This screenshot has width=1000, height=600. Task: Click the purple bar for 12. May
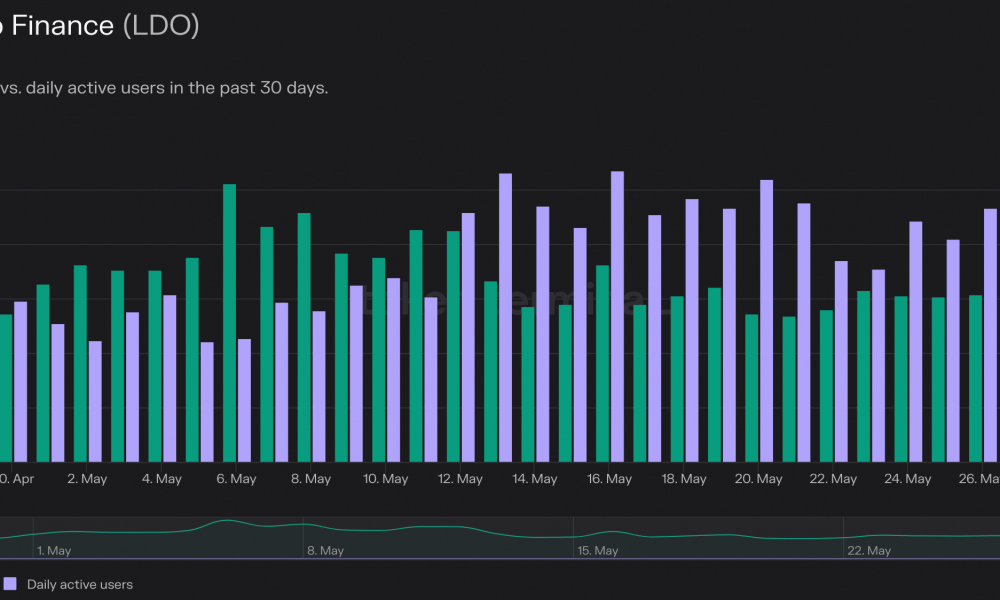(x=468, y=338)
